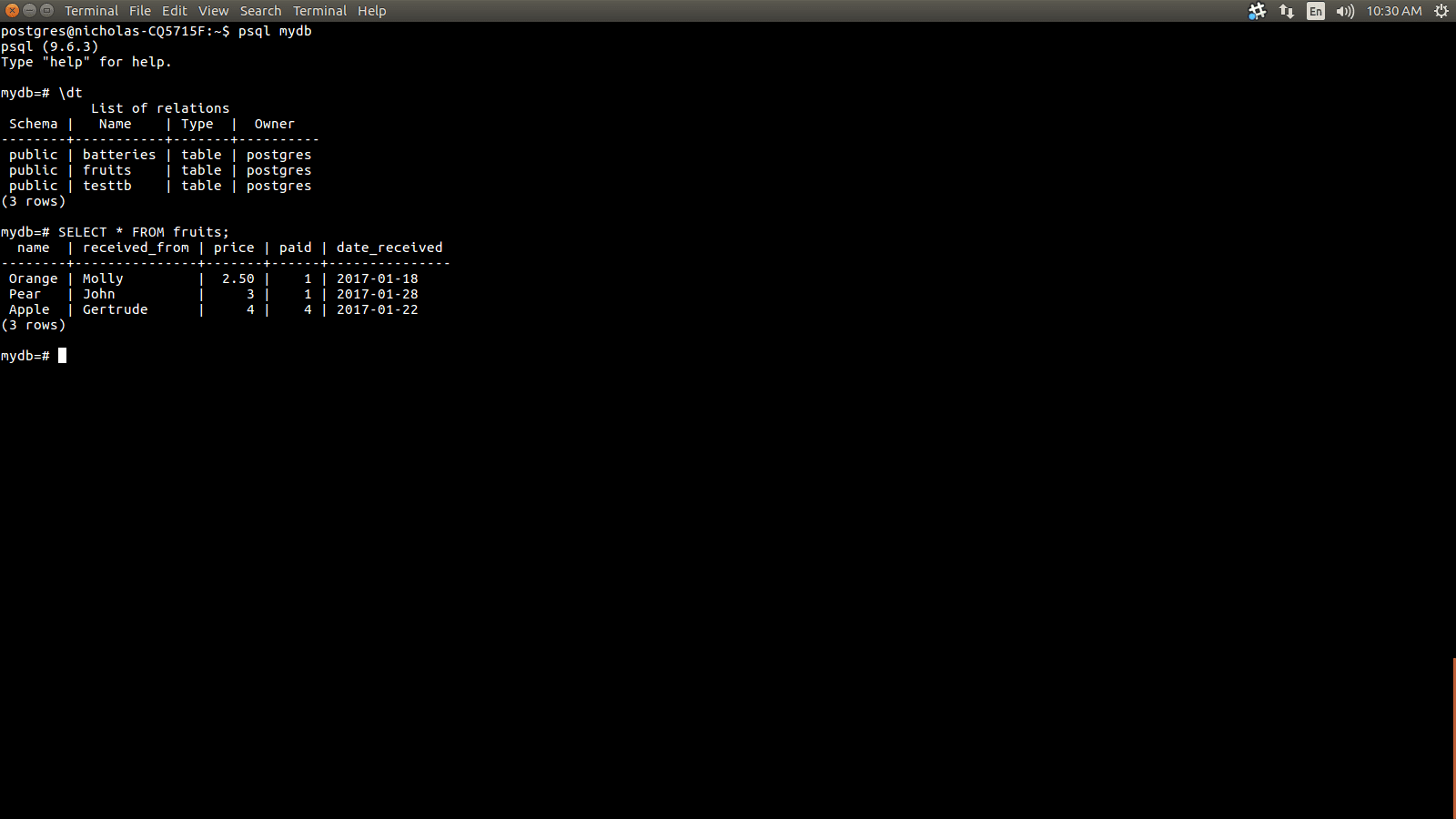
Task: Open the File menu
Action: [x=140, y=11]
